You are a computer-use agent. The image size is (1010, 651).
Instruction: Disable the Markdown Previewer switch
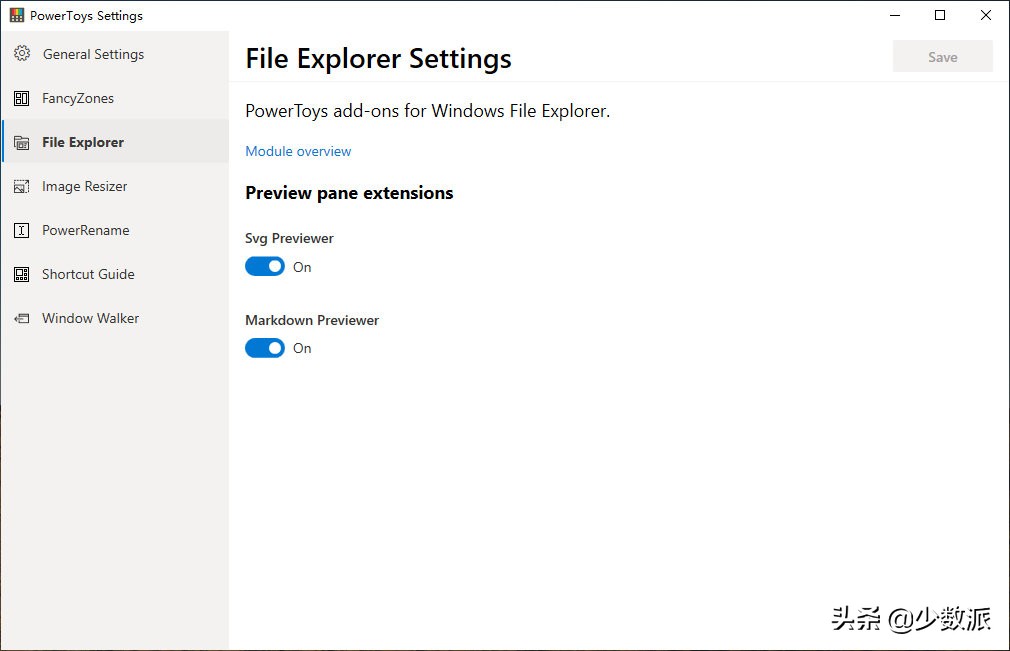click(265, 348)
